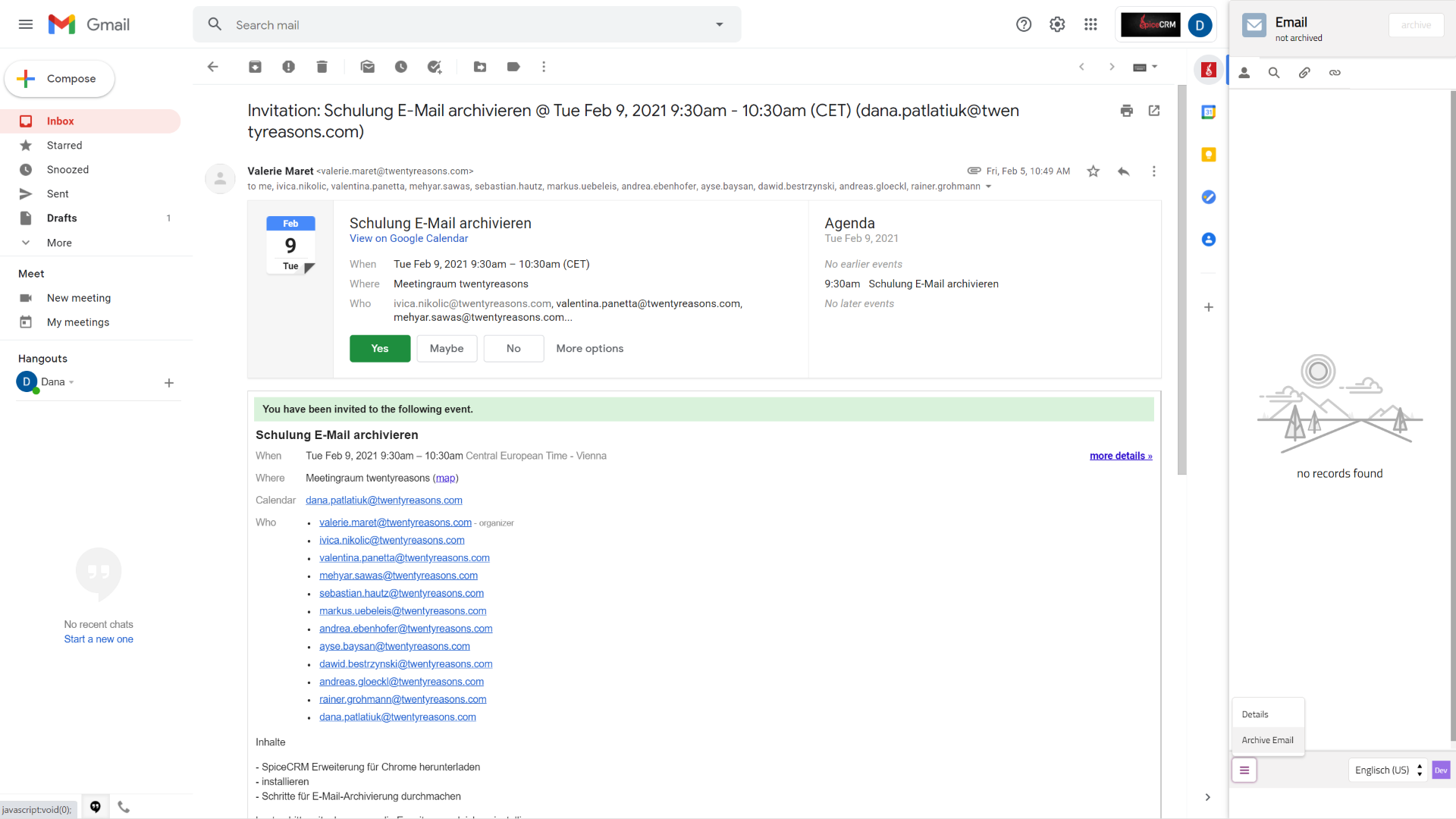The width and height of the screenshot is (1456, 819).
Task: Toggle the SpiceCRM hamburger menu button
Action: (x=1244, y=770)
